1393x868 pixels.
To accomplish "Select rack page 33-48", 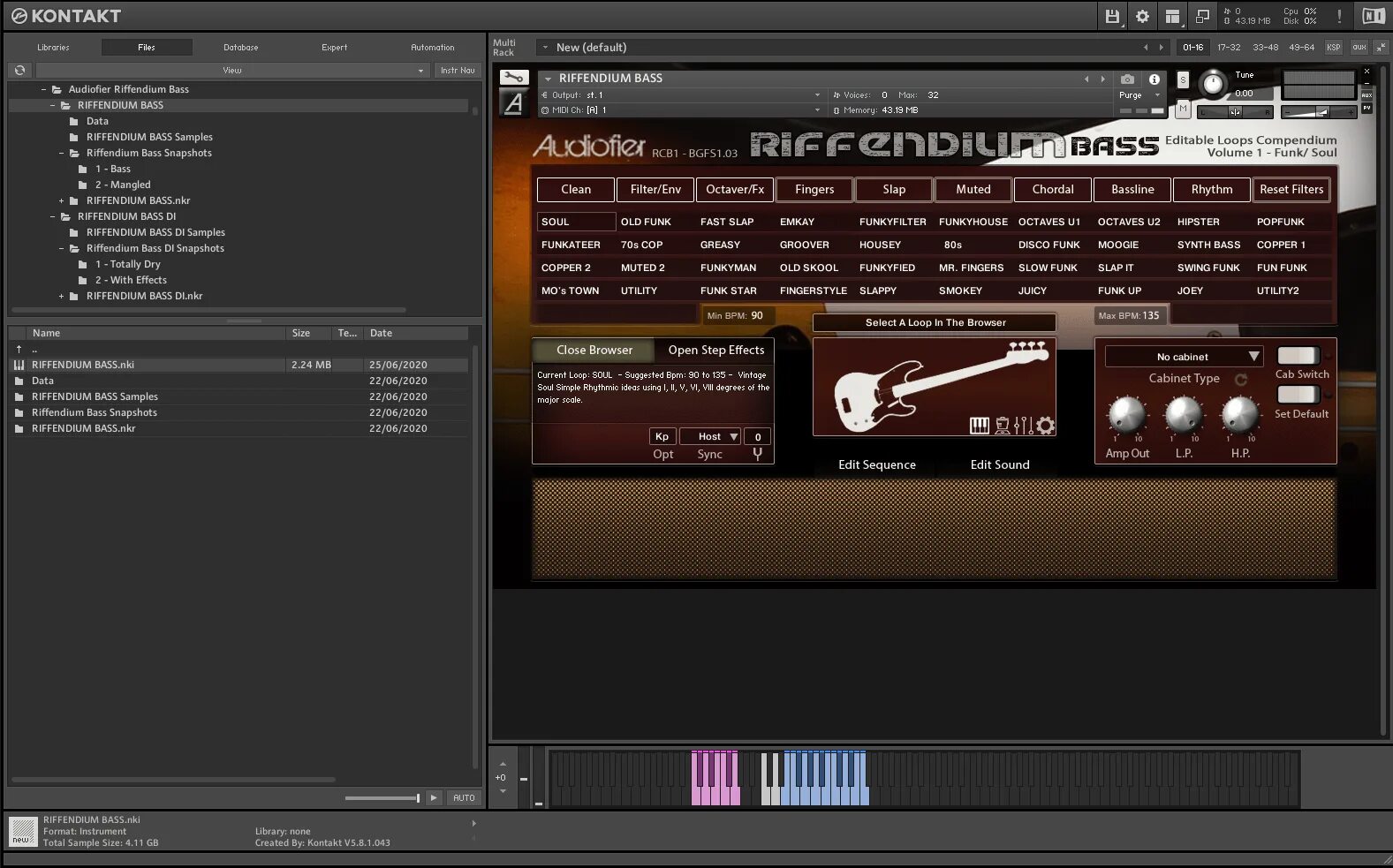I will pos(1265,48).
